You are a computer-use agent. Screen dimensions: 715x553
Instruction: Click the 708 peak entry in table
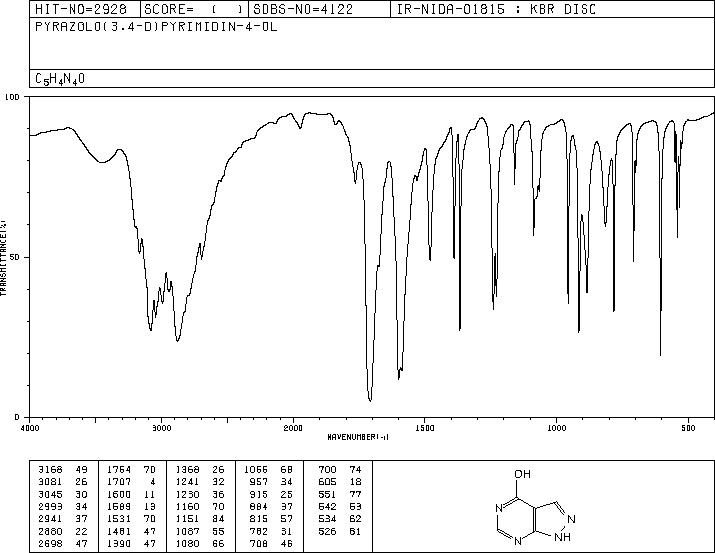pyautogui.click(x=271, y=543)
